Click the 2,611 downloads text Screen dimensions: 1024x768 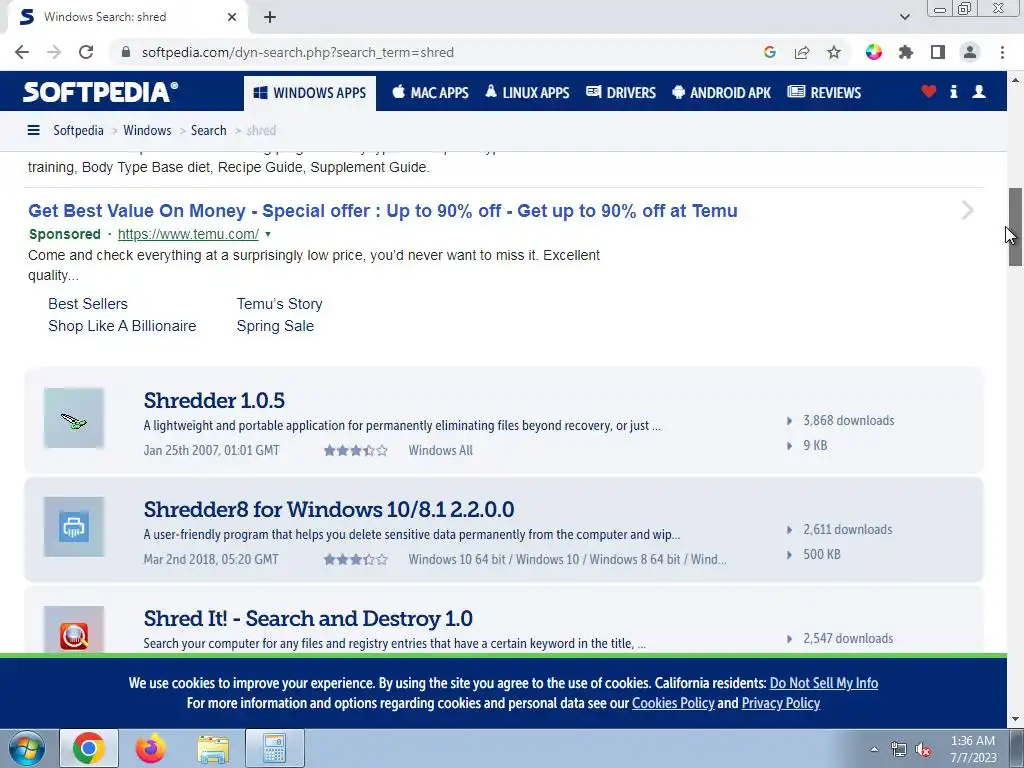847,530
